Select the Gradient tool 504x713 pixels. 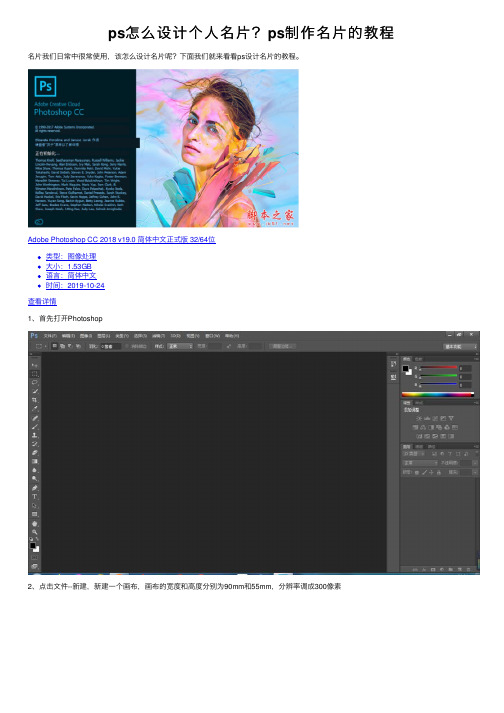(35, 461)
